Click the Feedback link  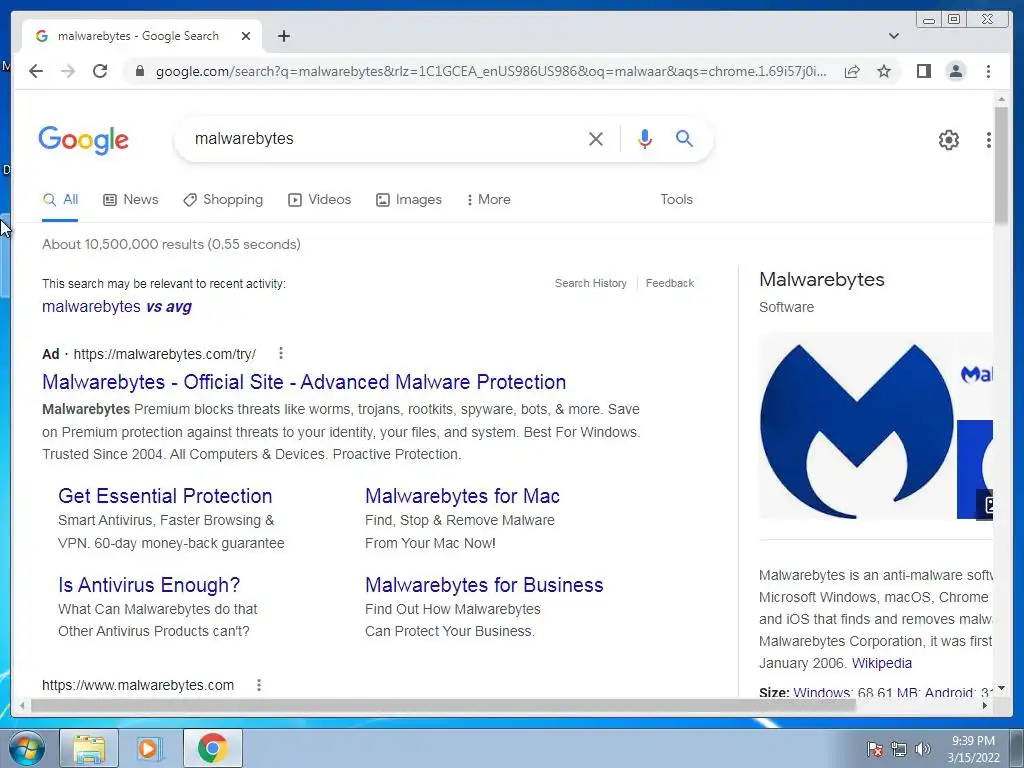click(x=669, y=283)
